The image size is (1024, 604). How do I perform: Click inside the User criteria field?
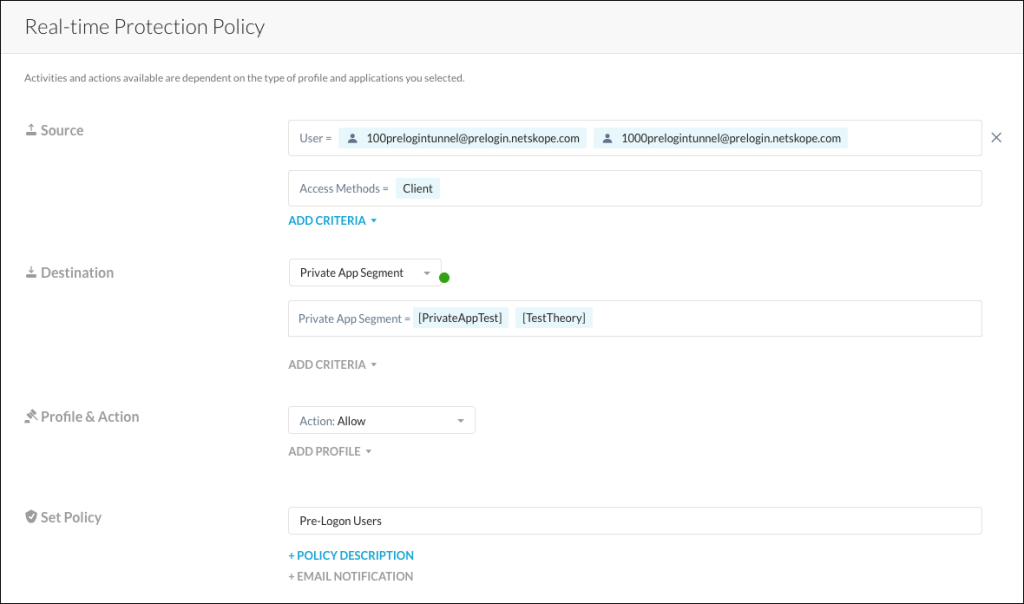tap(635, 138)
